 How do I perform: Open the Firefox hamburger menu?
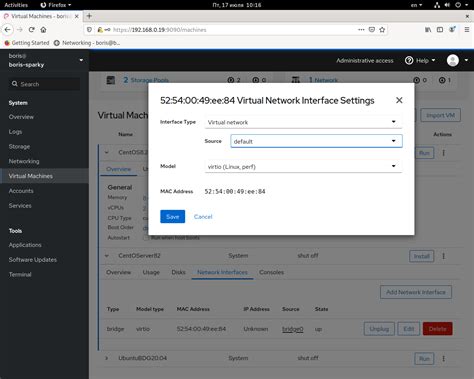coord(467,30)
